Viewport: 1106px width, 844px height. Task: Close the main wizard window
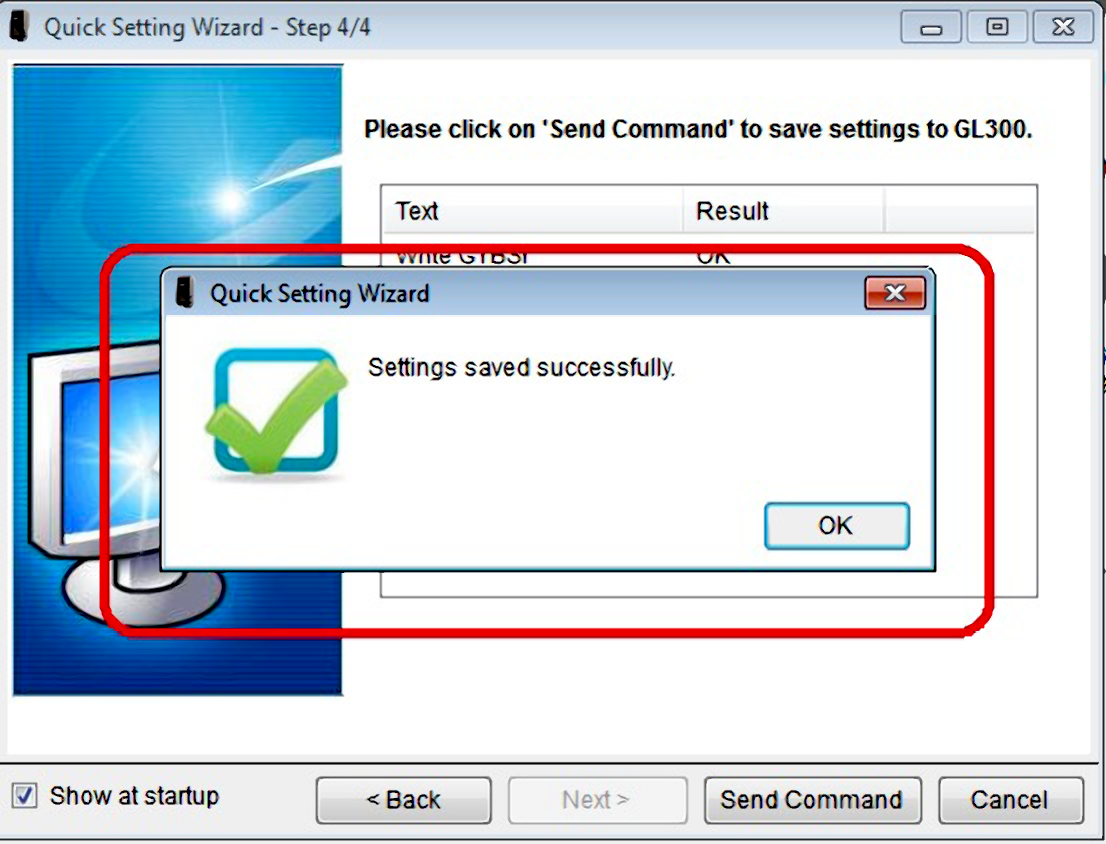coord(1063,27)
